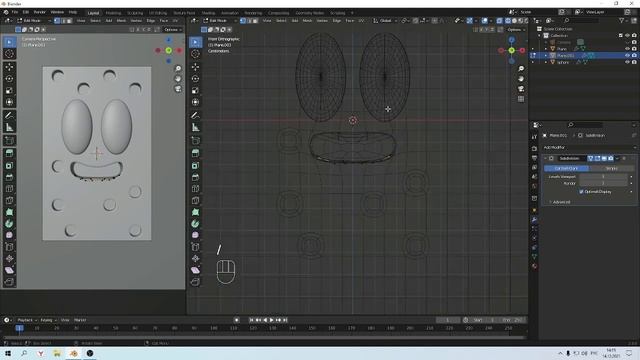640x360 pixels.
Task: Open the File menu
Action: coord(15,12)
